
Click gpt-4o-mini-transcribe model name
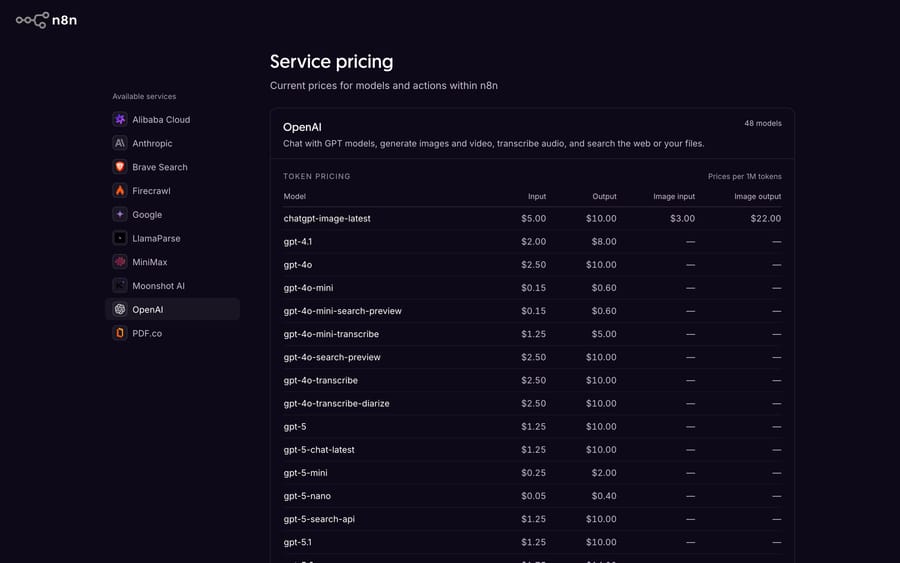pyautogui.click(x=331, y=334)
